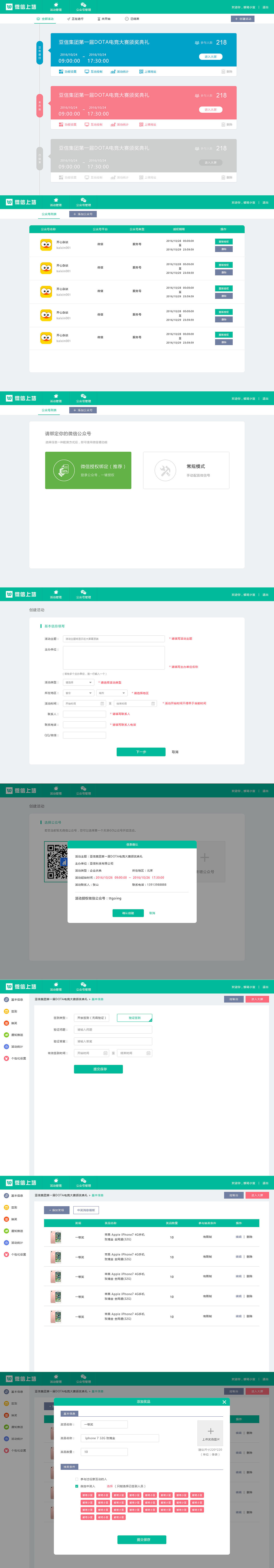Image resolution: width=274 pixels, height=1568 pixels.
Task: Click 添加奖项 button on prize list
Action: [x=57, y=1210]
